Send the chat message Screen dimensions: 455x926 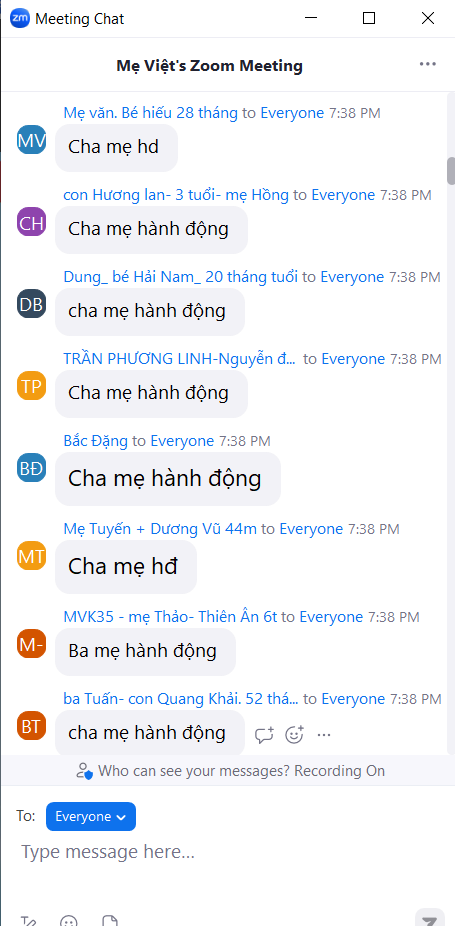[429, 917]
